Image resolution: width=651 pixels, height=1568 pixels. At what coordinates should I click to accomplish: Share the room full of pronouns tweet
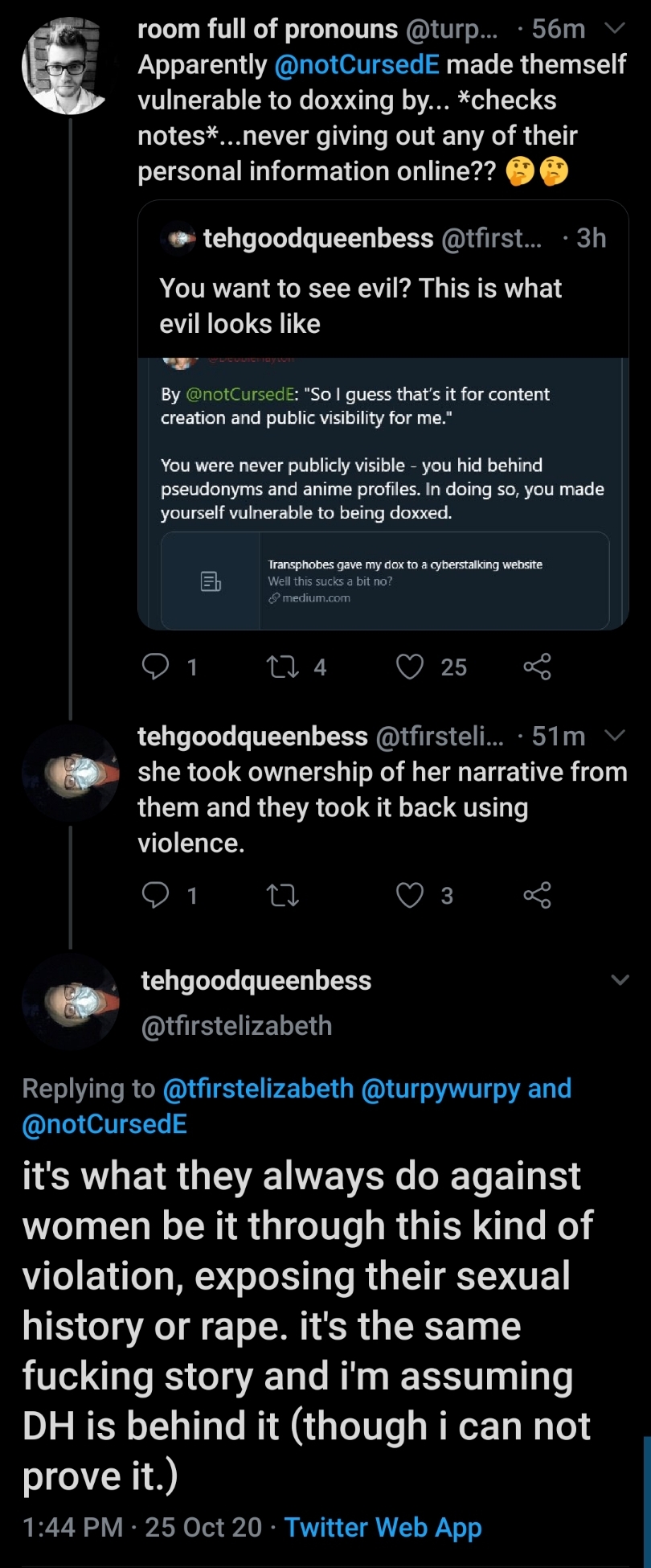pos(537,667)
